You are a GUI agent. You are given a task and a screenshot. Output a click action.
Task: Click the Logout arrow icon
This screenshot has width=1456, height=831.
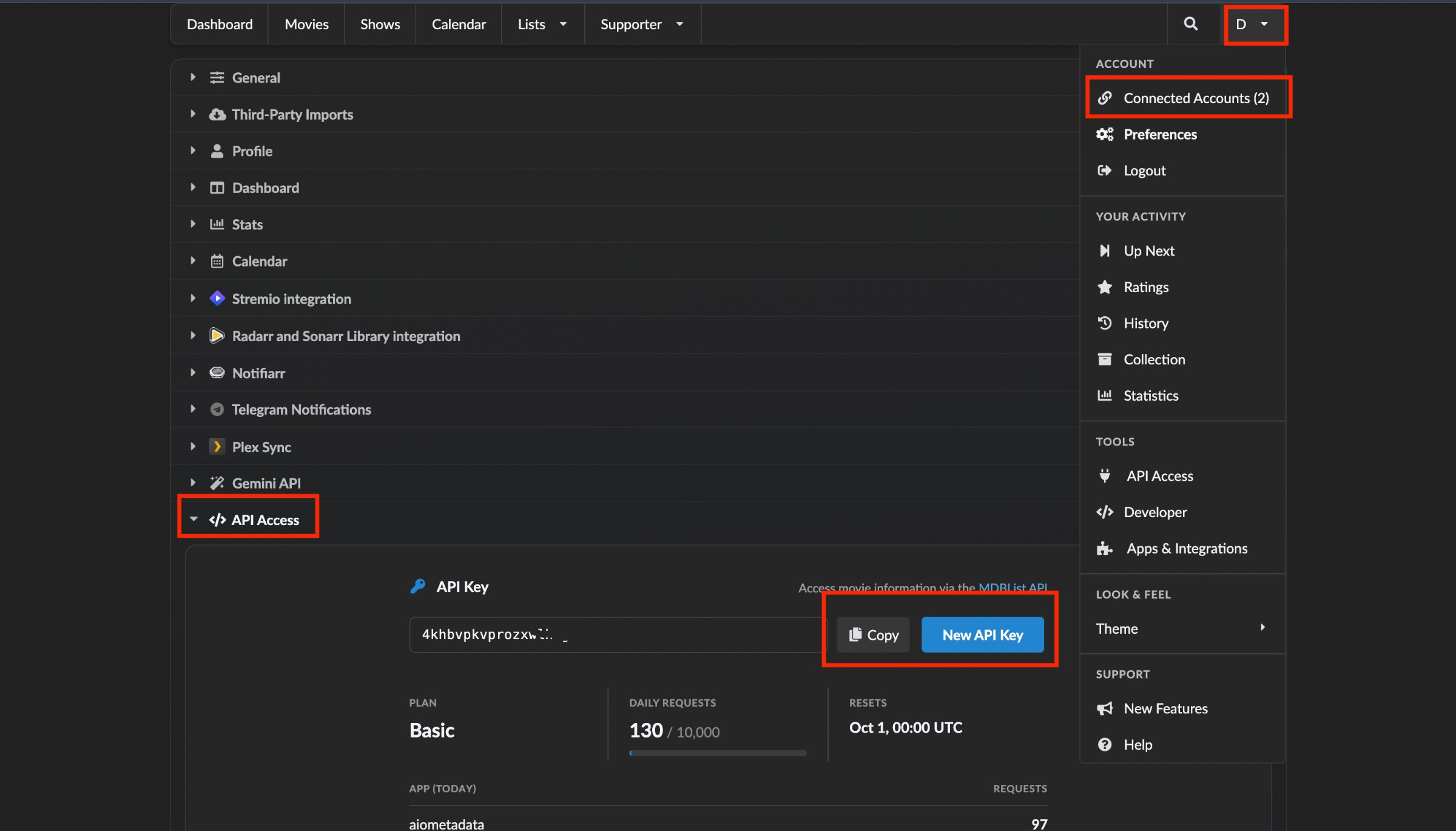1105,171
